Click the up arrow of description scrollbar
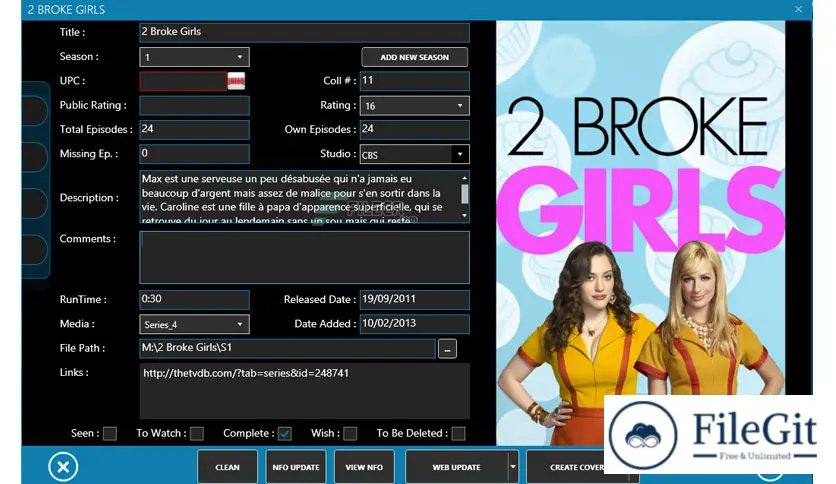 [x=464, y=178]
